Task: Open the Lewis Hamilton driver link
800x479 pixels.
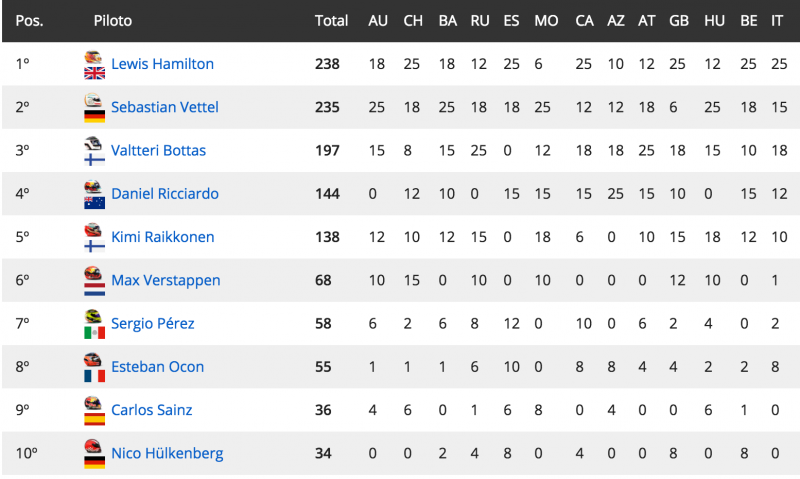Action: (x=162, y=64)
